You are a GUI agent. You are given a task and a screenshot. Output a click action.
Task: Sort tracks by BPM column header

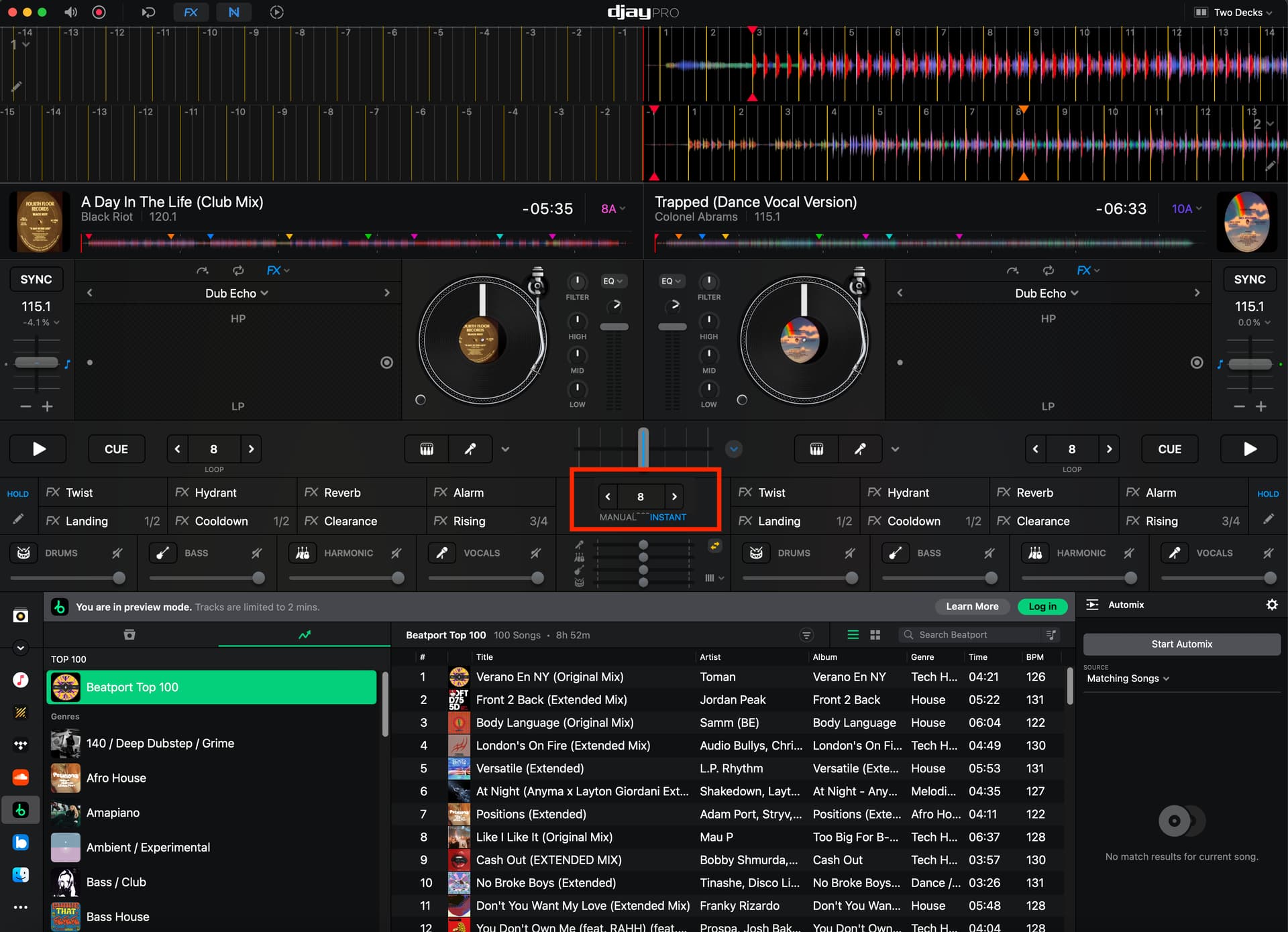click(1034, 657)
